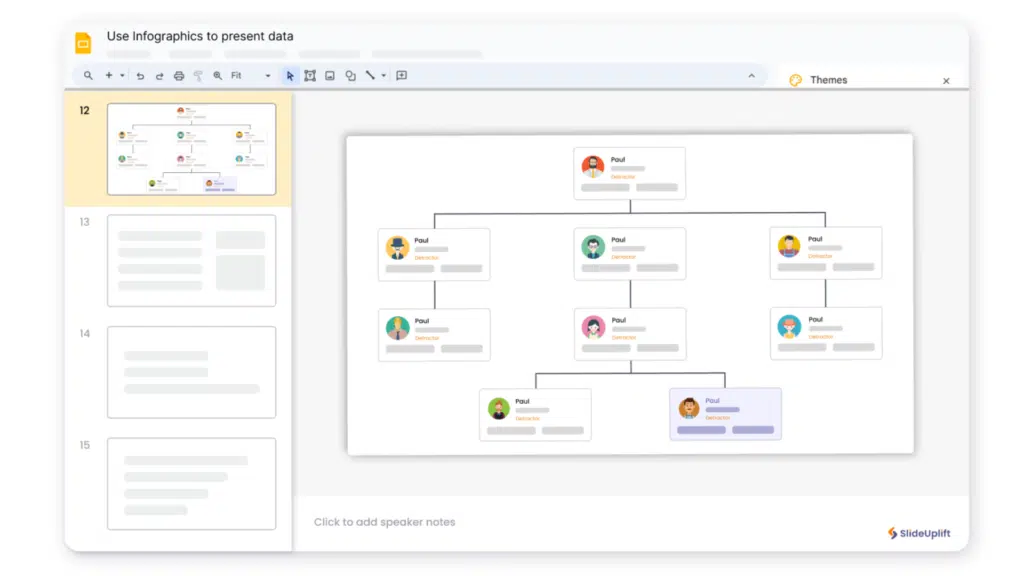Click the print icon
This screenshot has width=1024, height=576.
[x=179, y=76]
